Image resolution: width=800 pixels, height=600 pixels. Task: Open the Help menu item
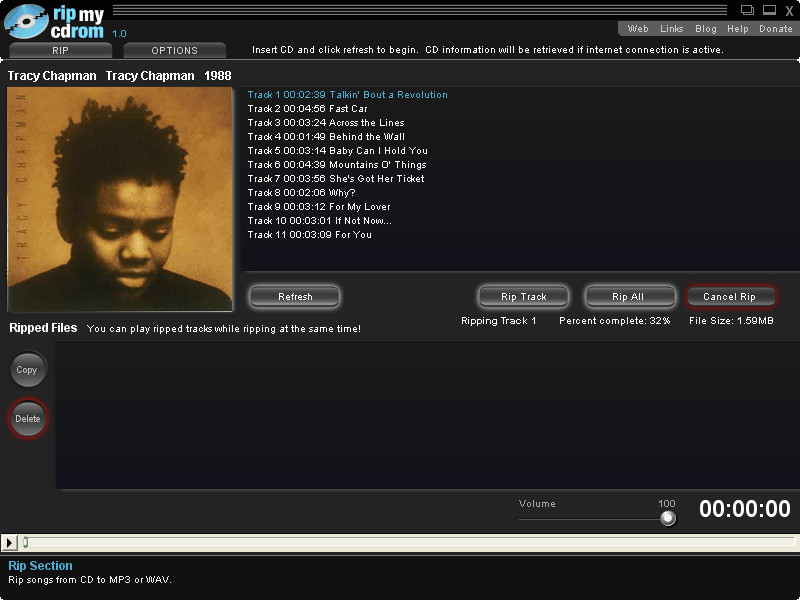pos(738,29)
